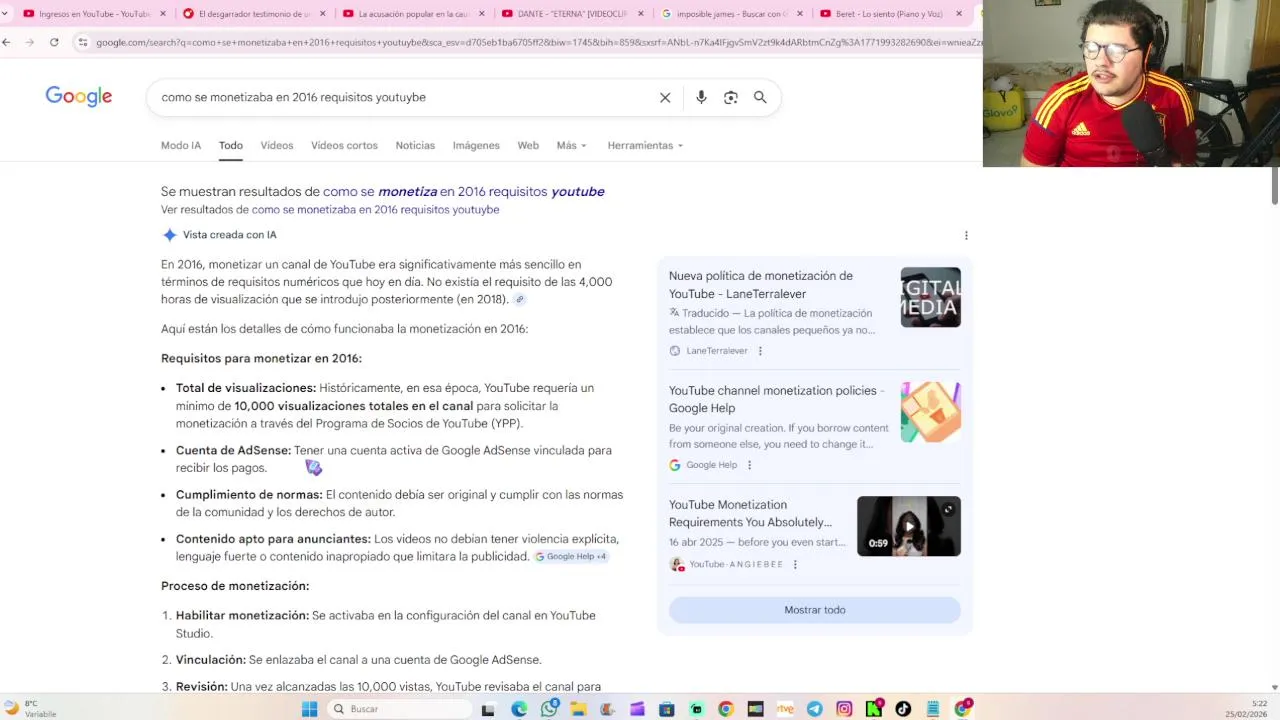Play the 0:59 ANGIEBEE video thumbnail

[909, 526]
